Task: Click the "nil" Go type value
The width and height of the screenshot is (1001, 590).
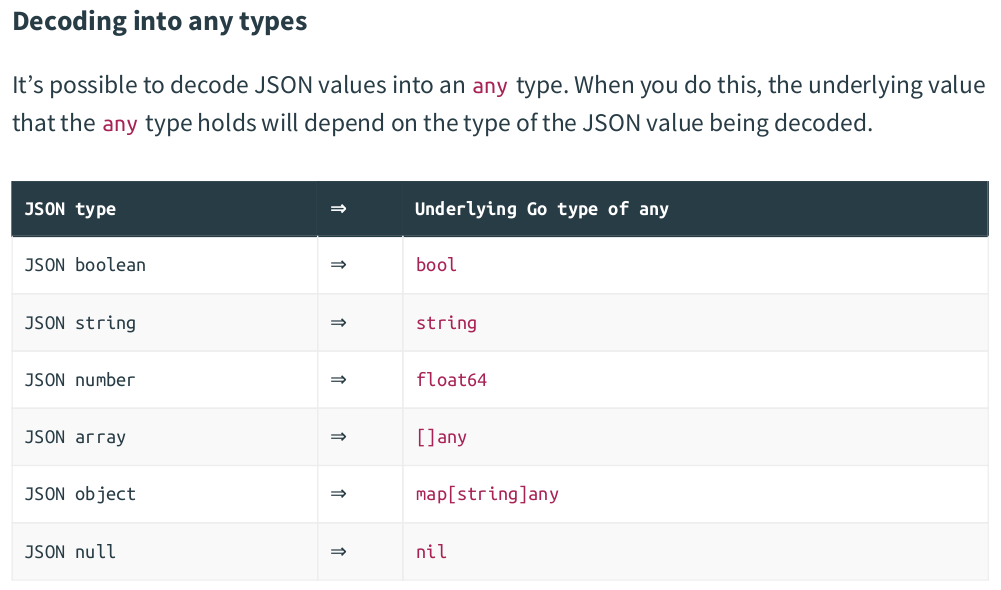Action: 431,551
